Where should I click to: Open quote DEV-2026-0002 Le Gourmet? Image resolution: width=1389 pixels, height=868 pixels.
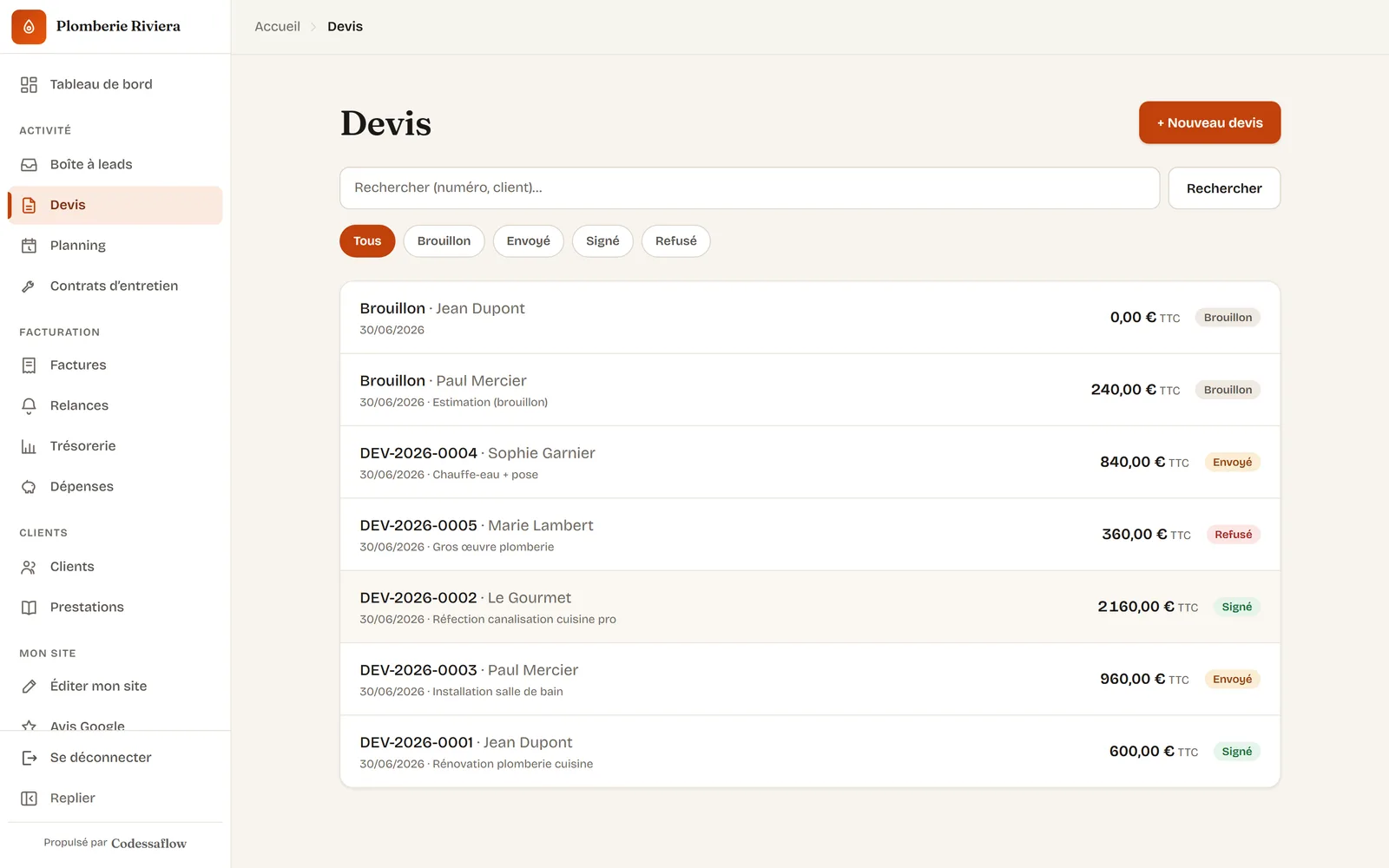click(x=810, y=607)
